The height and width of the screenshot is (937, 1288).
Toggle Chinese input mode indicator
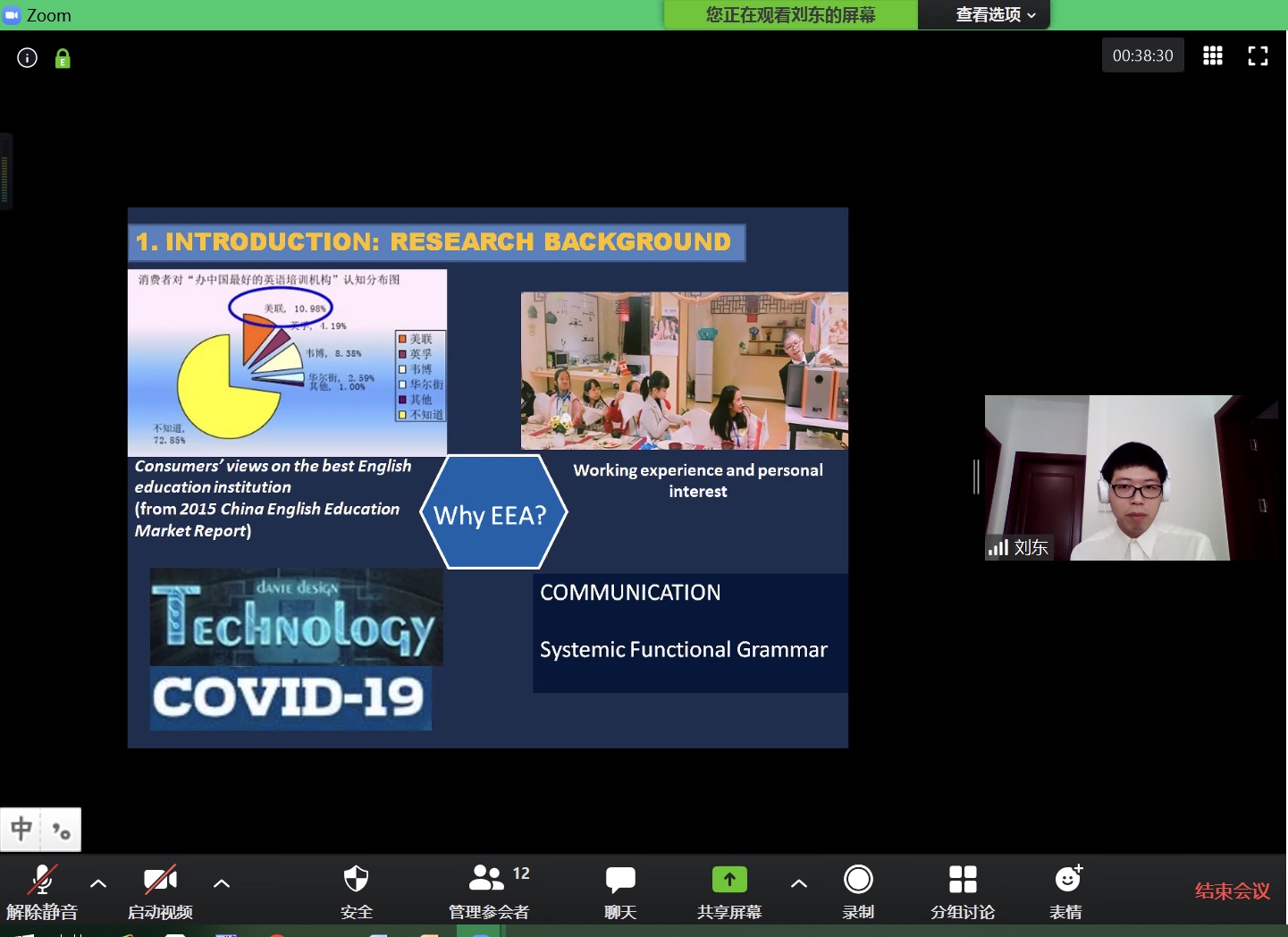(x=22, y=829)
